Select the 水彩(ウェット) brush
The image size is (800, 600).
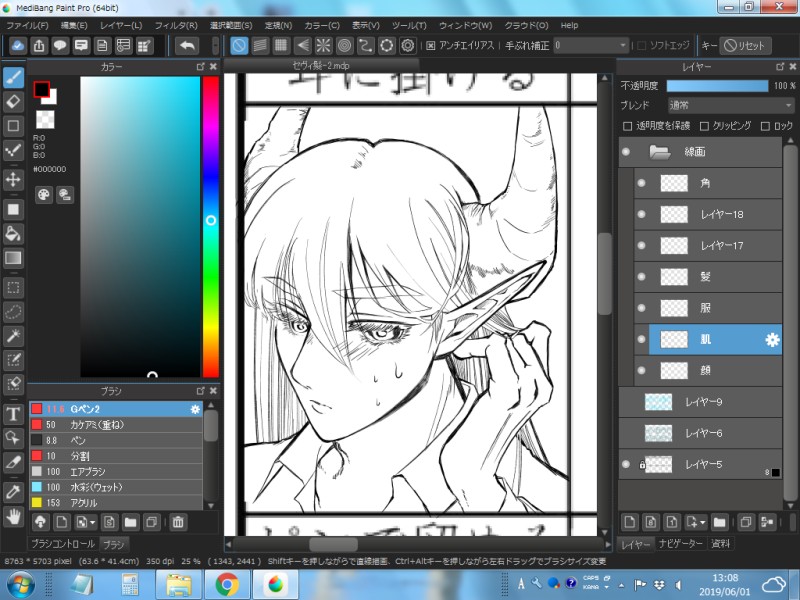116,487
